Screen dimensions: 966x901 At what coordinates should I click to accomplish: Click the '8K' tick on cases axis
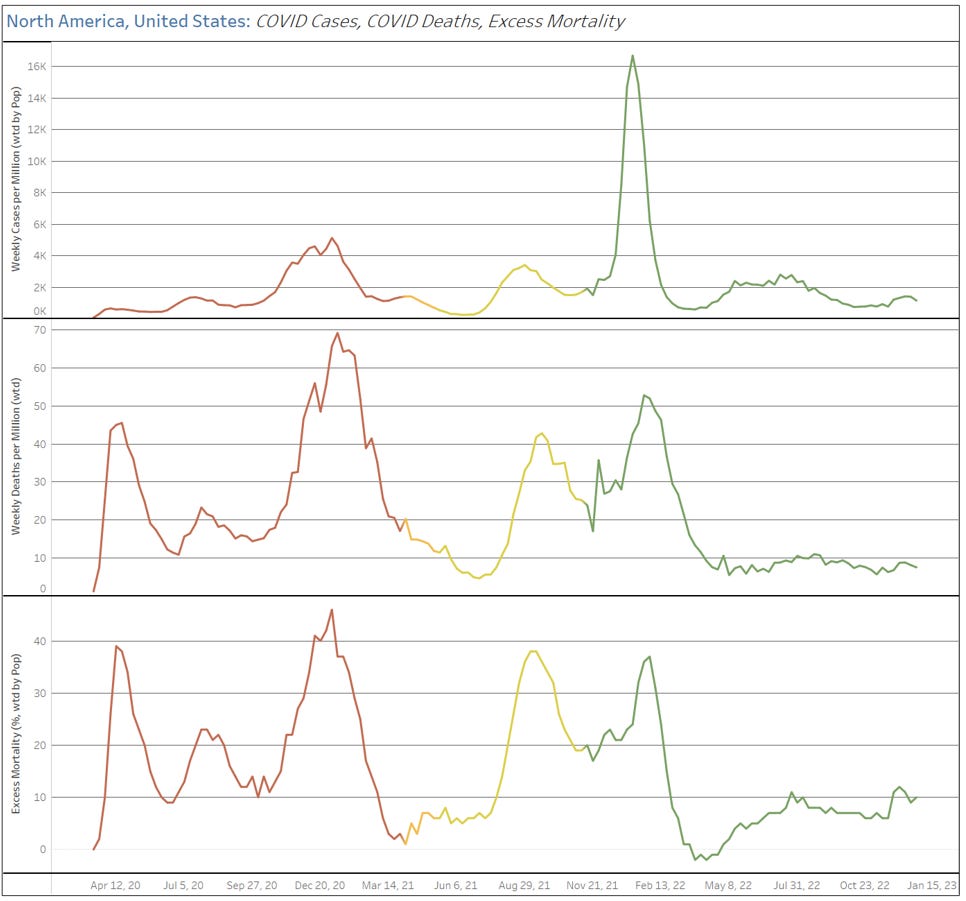(x=39, y=193)
